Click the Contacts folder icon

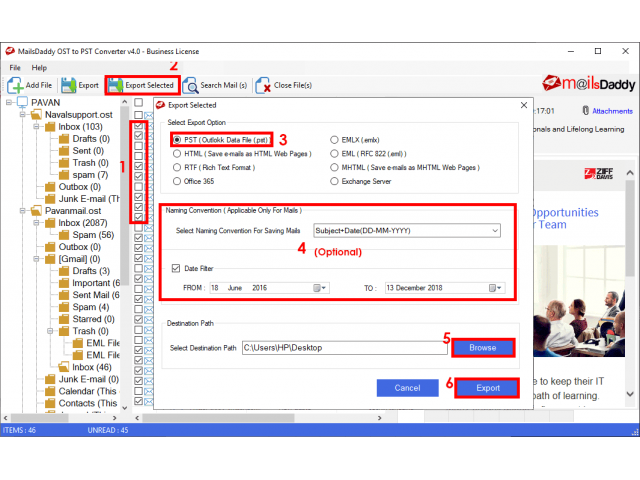click(x=50, y=403)
